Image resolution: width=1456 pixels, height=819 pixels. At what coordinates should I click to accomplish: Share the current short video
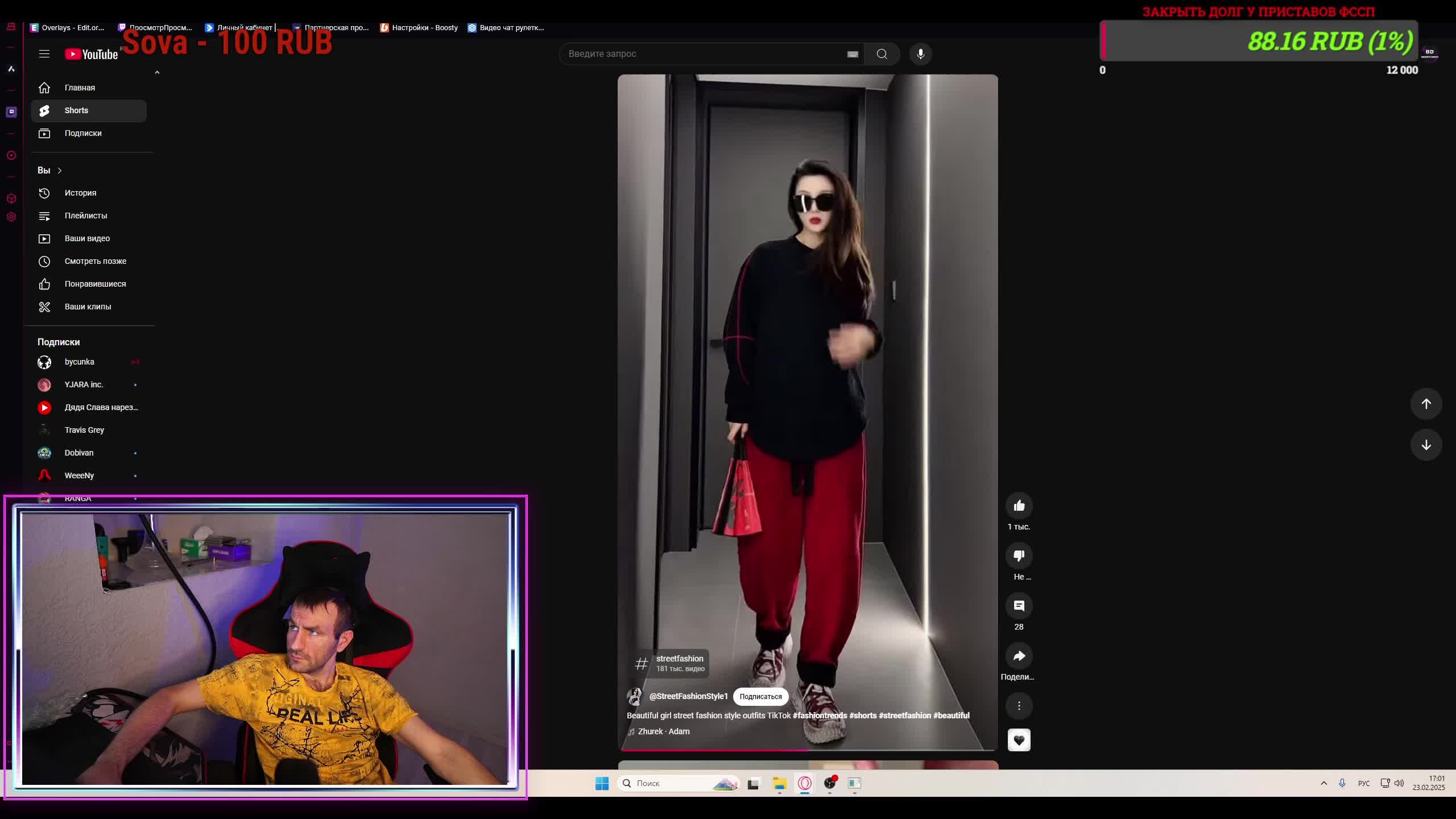tap(1019, 656)
